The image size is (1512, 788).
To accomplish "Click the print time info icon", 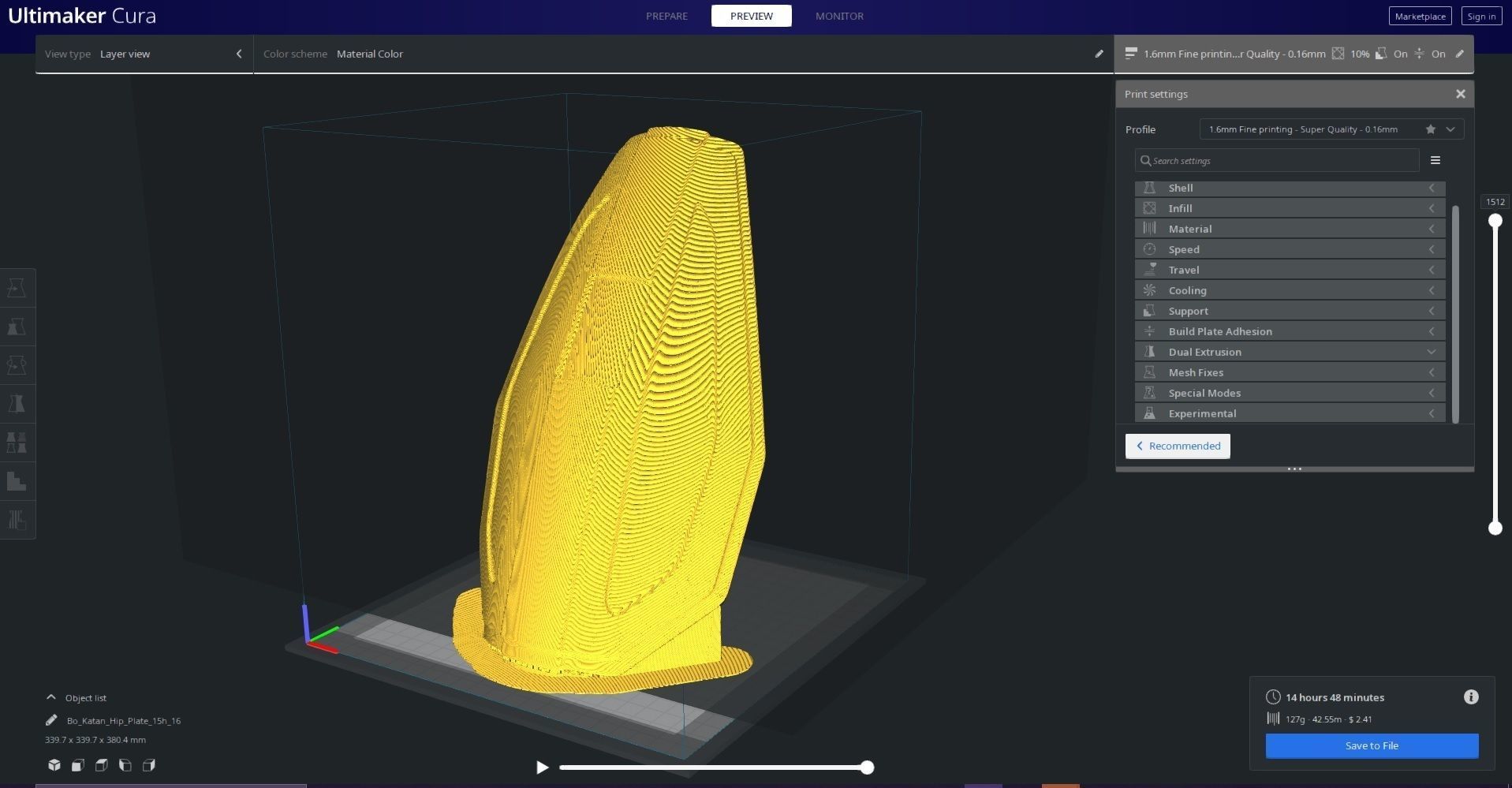I will pyautogui.click(x=1471, y=697).
